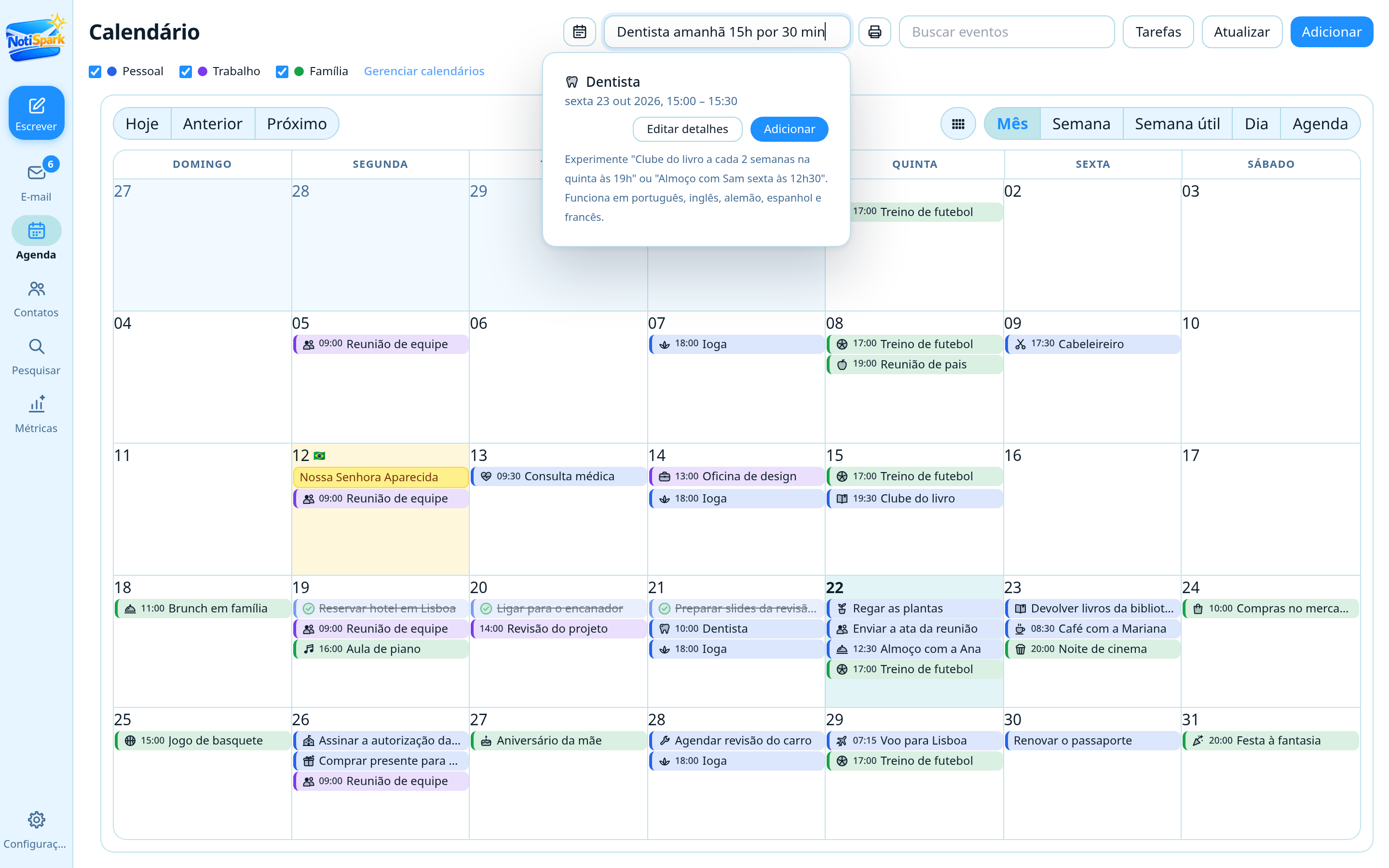
Task: Open the 20:00 Noite de cinema event
Action: (1092, 649)
